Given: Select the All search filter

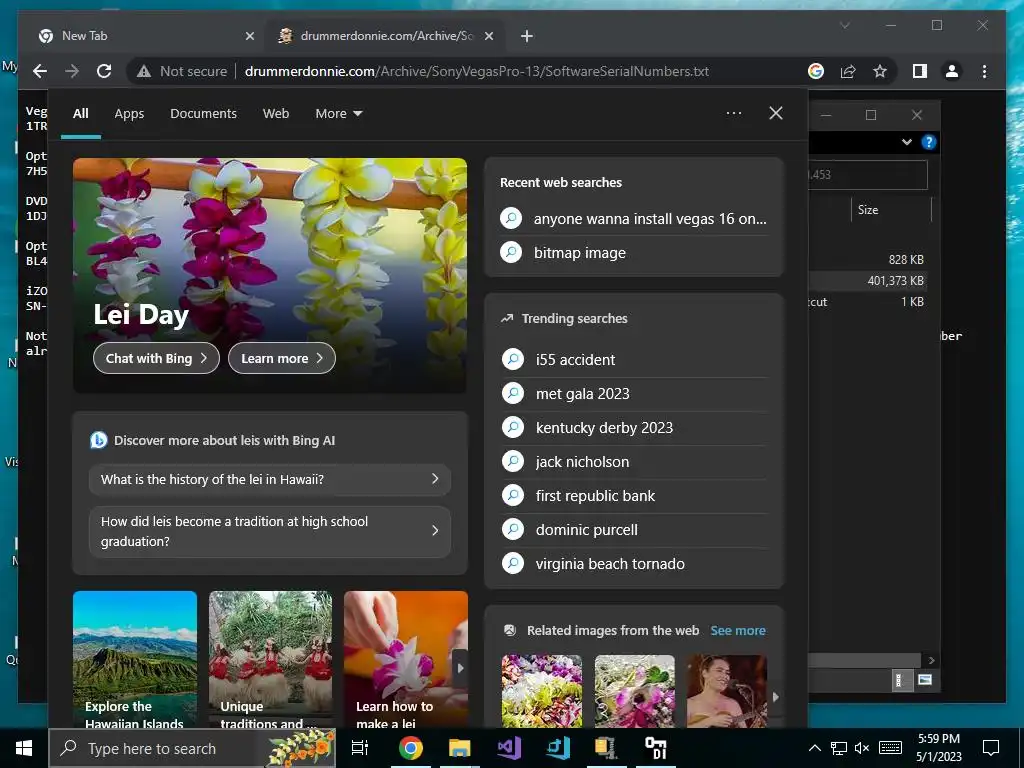Looking at the screenshot, I should coord(81,114).
